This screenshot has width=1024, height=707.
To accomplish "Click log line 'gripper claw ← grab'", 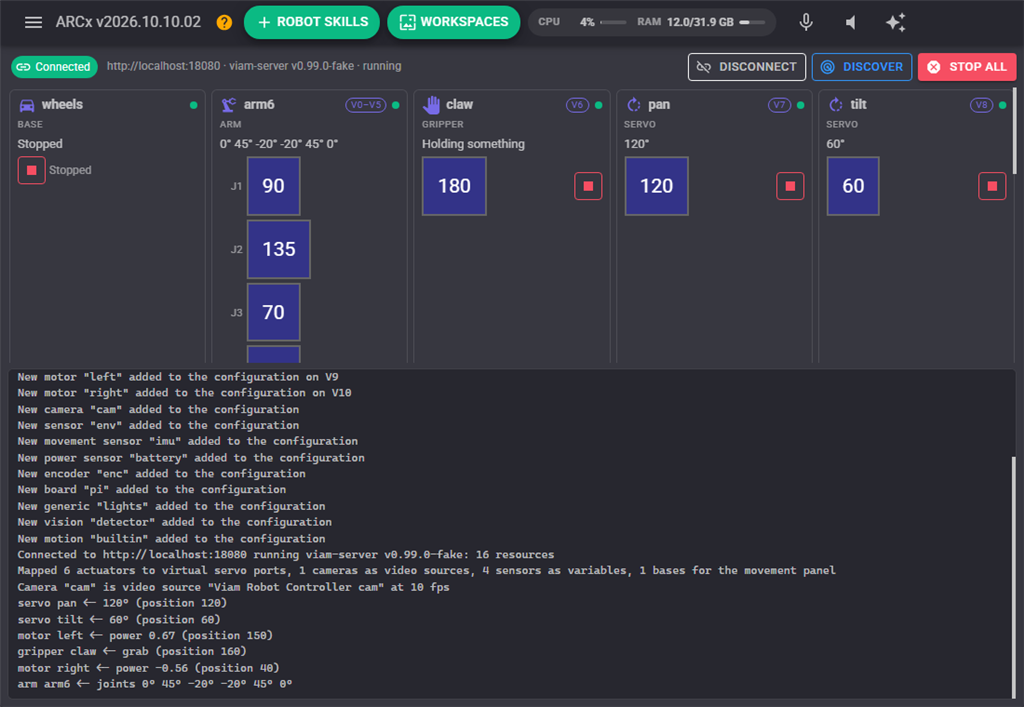I will click(132, 652).
